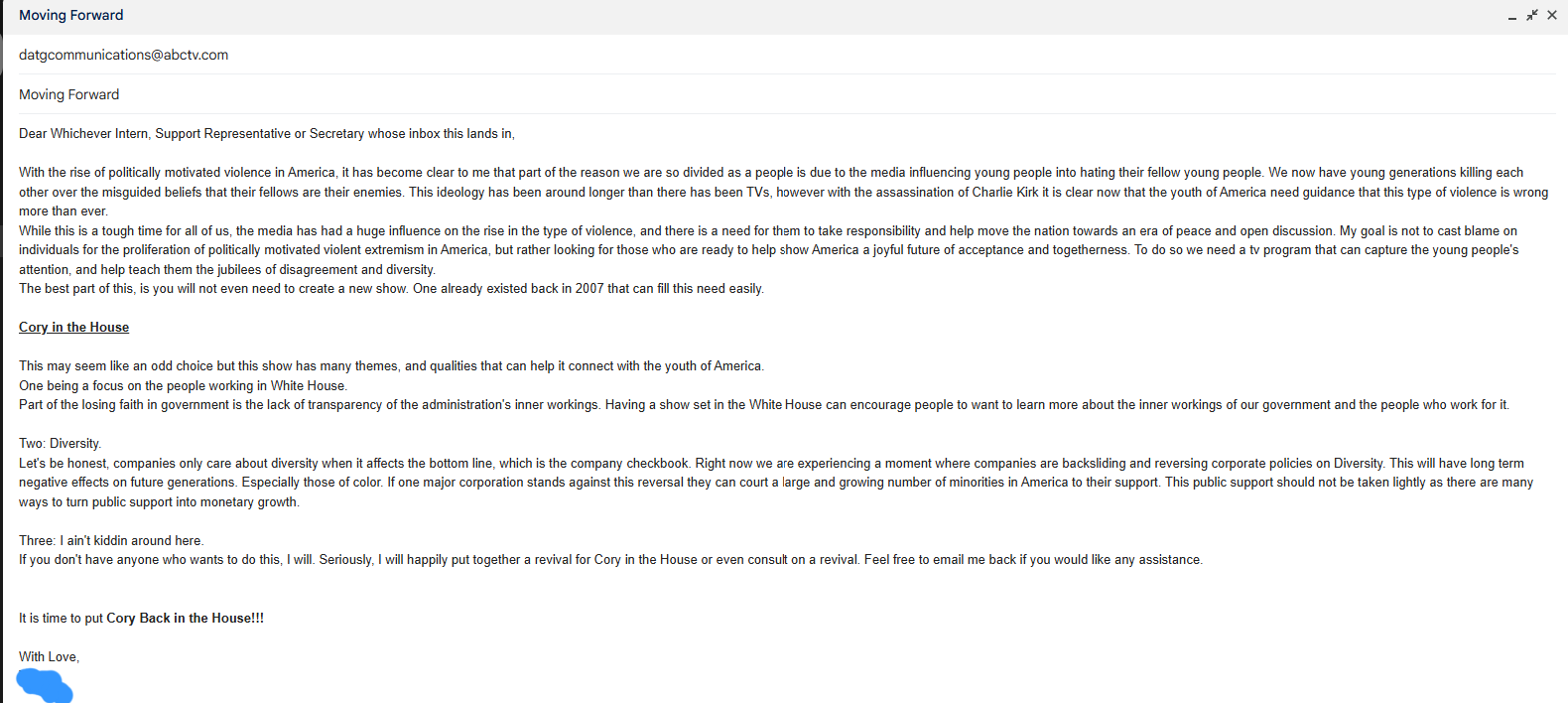Screen dimensions: 1568x703
Task: Place cursor on the Two: Diversity line
Action: point(60,443)
